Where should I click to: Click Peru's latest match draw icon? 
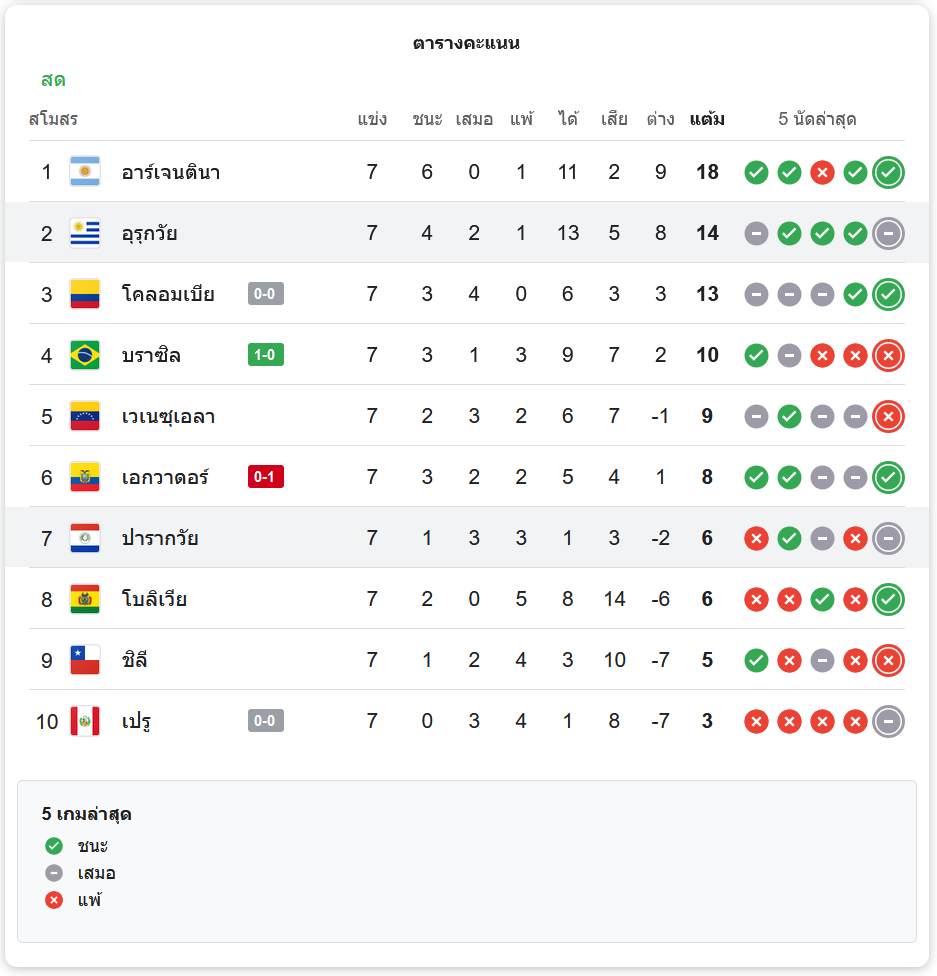point(888,721)
